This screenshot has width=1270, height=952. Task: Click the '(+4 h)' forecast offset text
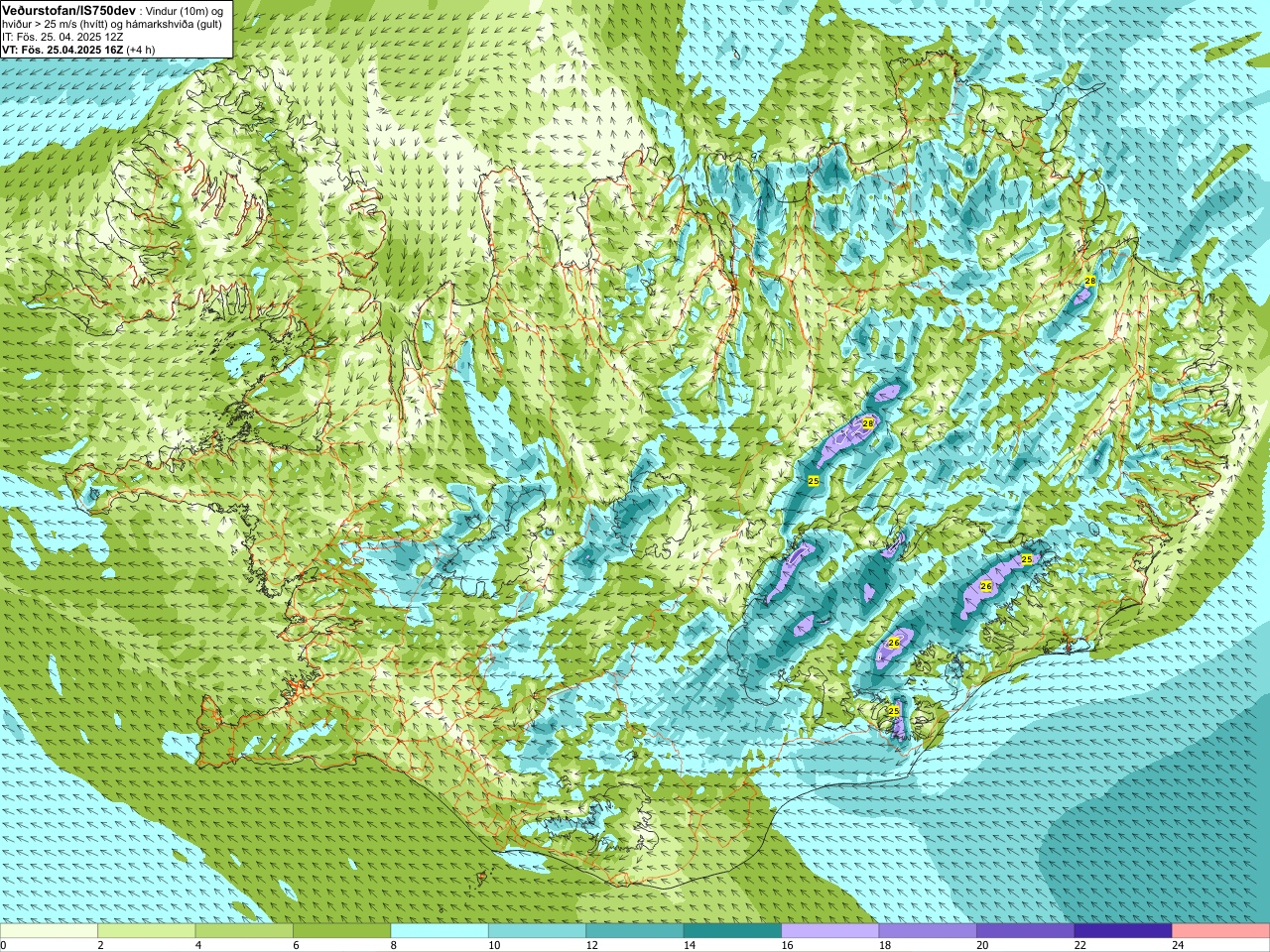pyautogui.click(x=143, y=49)
